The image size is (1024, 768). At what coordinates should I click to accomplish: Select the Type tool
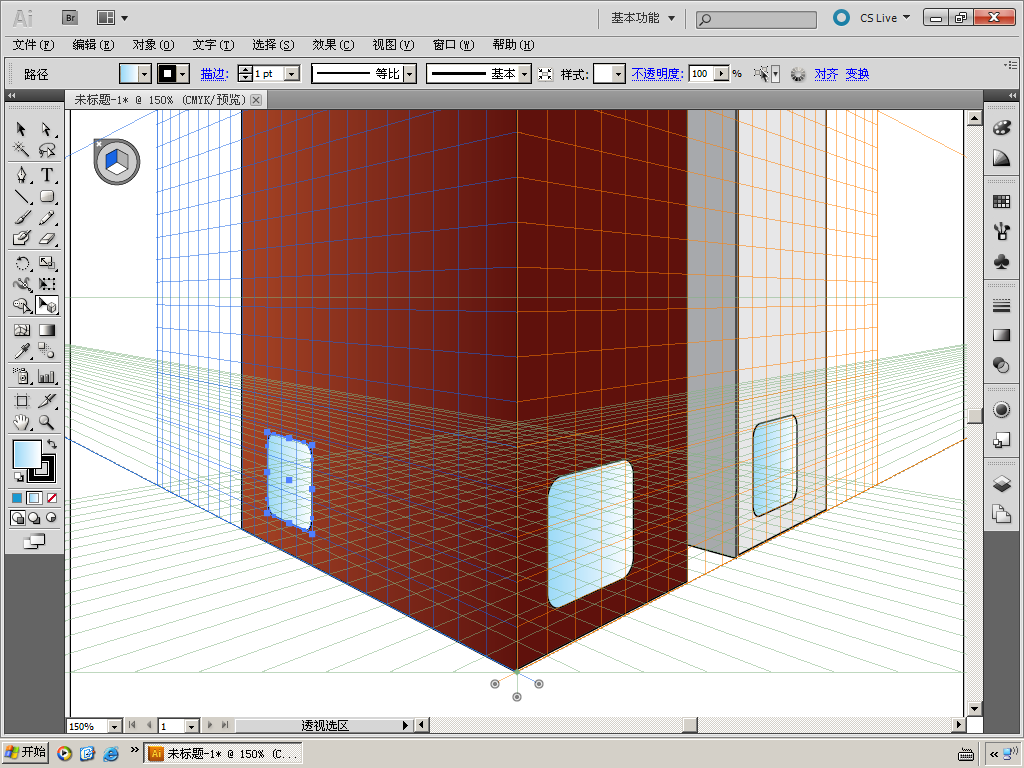(x=46, y=175)
